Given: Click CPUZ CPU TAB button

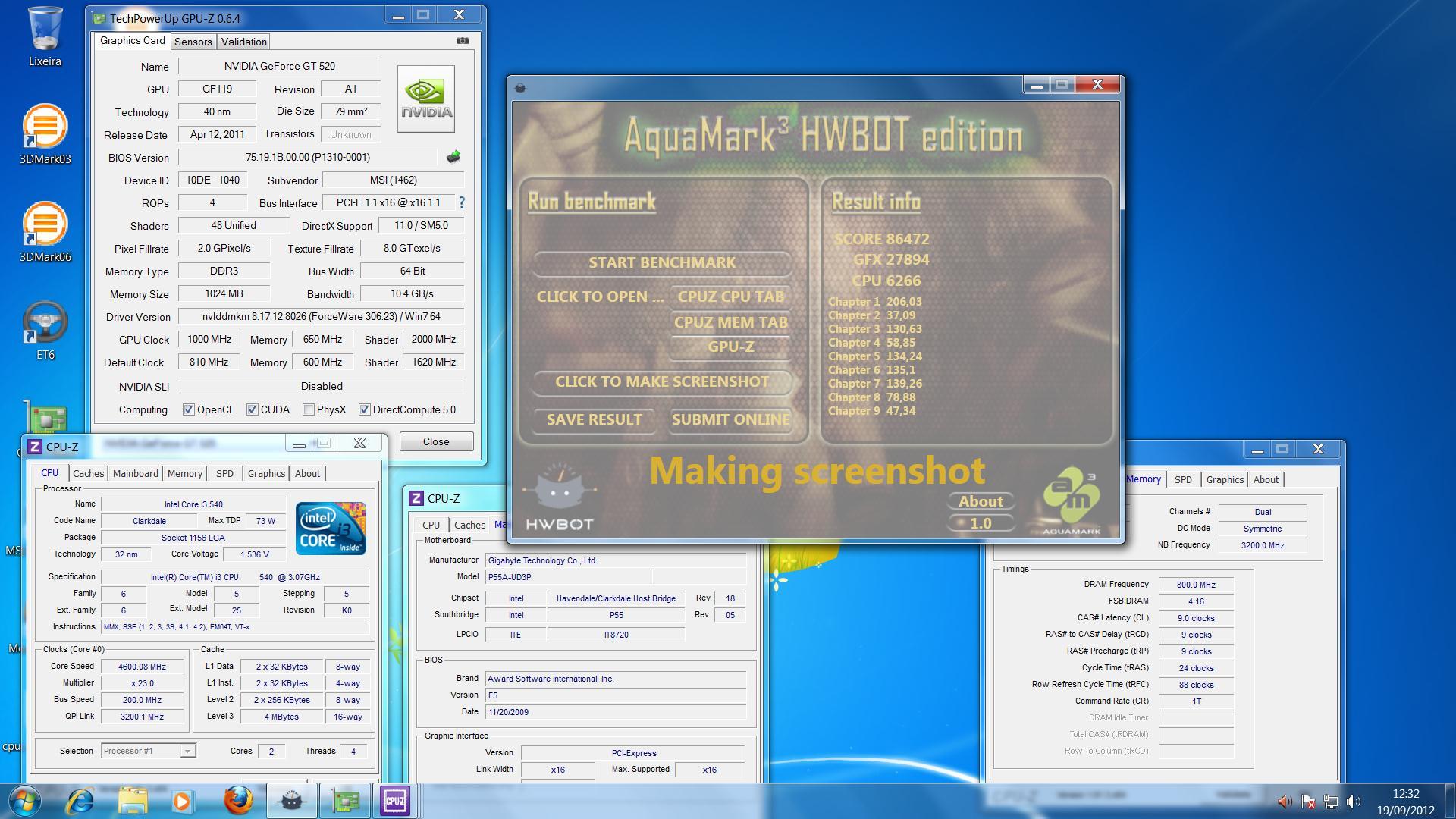Looking at the screenshot, I should click(730, 297).
